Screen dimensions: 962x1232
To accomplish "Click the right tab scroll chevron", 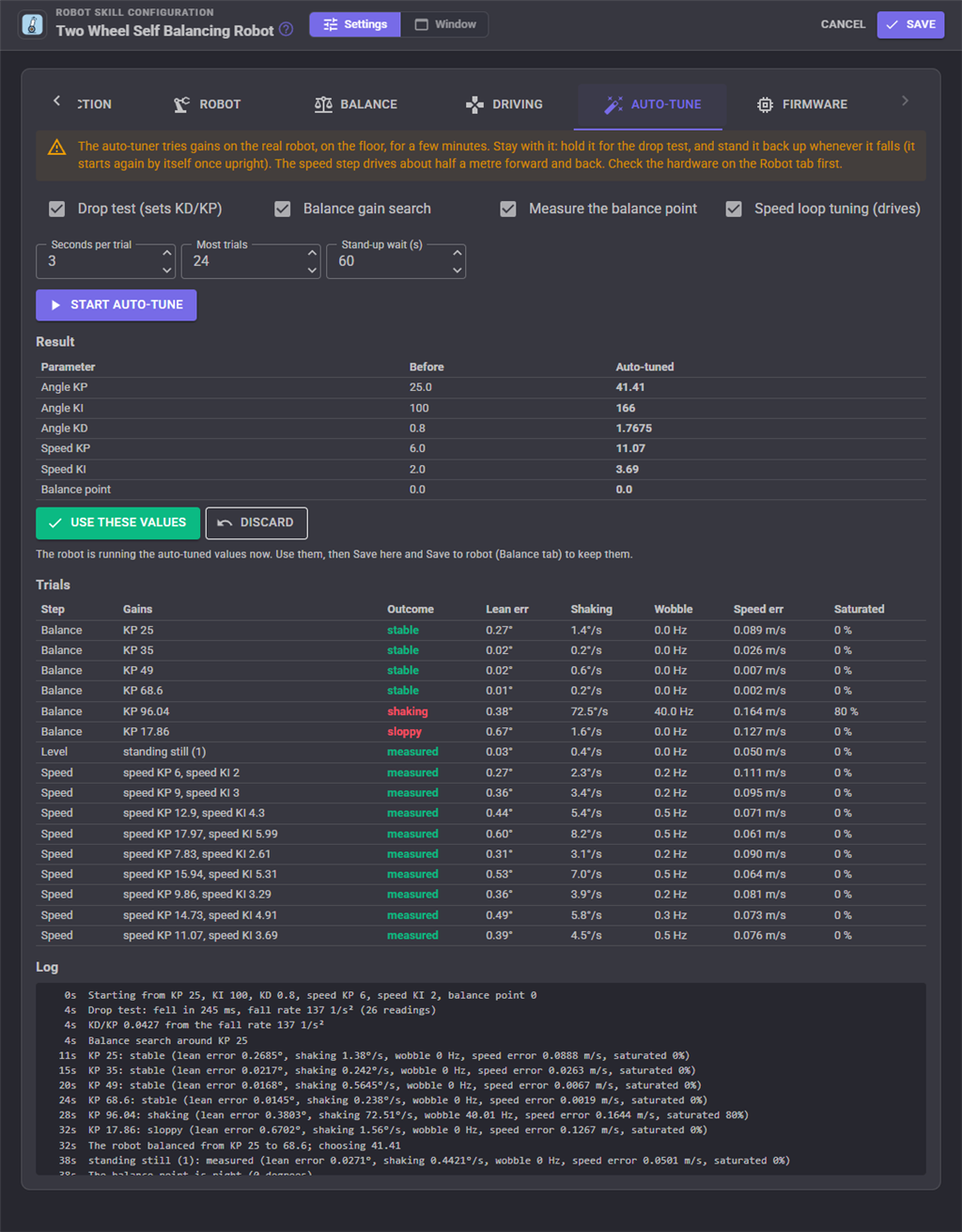I will click(x=905, y=101).
